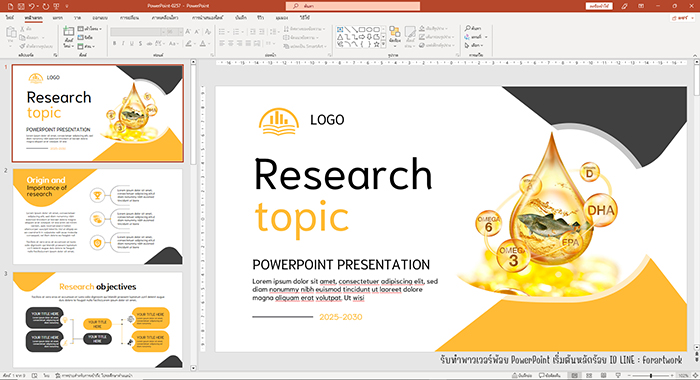Select the star shape in the shapes gallery
Image resolution: width=700 pixels, height=380 pixels.
pos(376,44)
